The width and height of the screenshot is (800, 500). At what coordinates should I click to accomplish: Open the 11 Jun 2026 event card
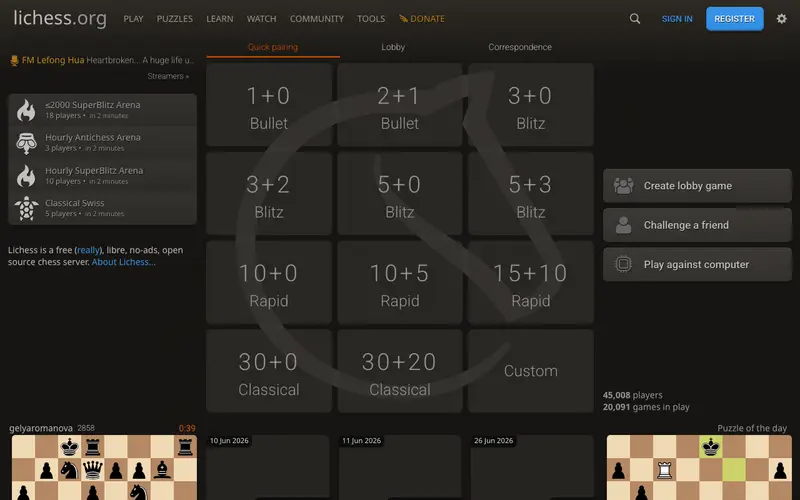coord(400,467)
